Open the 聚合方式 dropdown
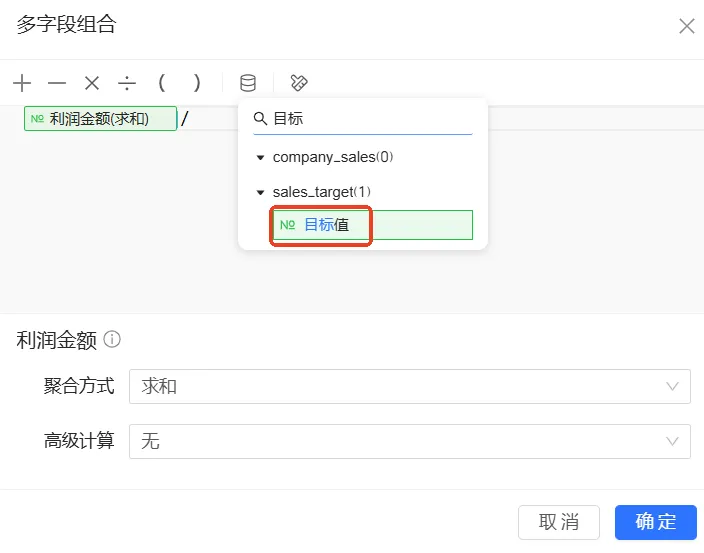The width and height of the screenshot is (704, 553). pyautogui.click(x=409, y=387)
